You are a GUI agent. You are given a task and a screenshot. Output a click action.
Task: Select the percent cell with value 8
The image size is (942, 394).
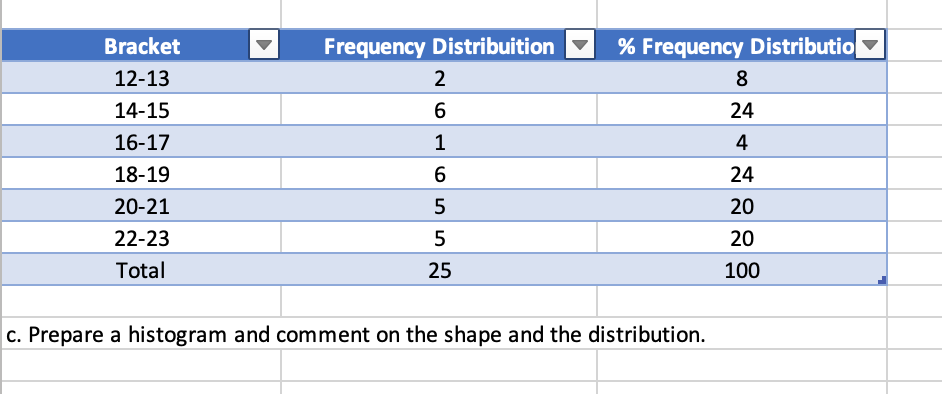pyautogui.click(x=742, y=78)
